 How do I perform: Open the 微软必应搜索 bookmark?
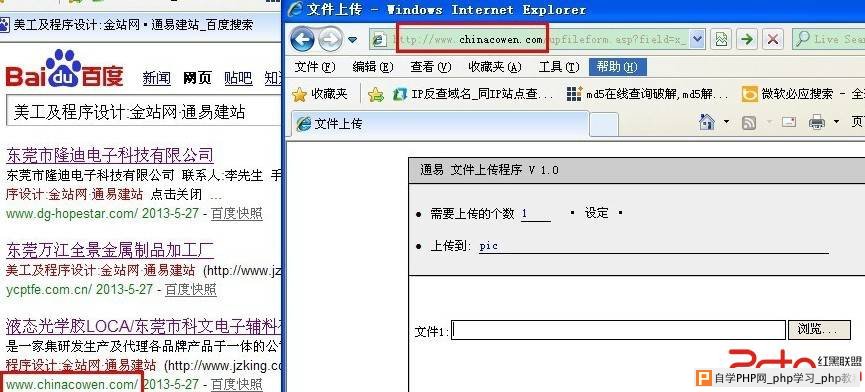(x=803, y=94)
